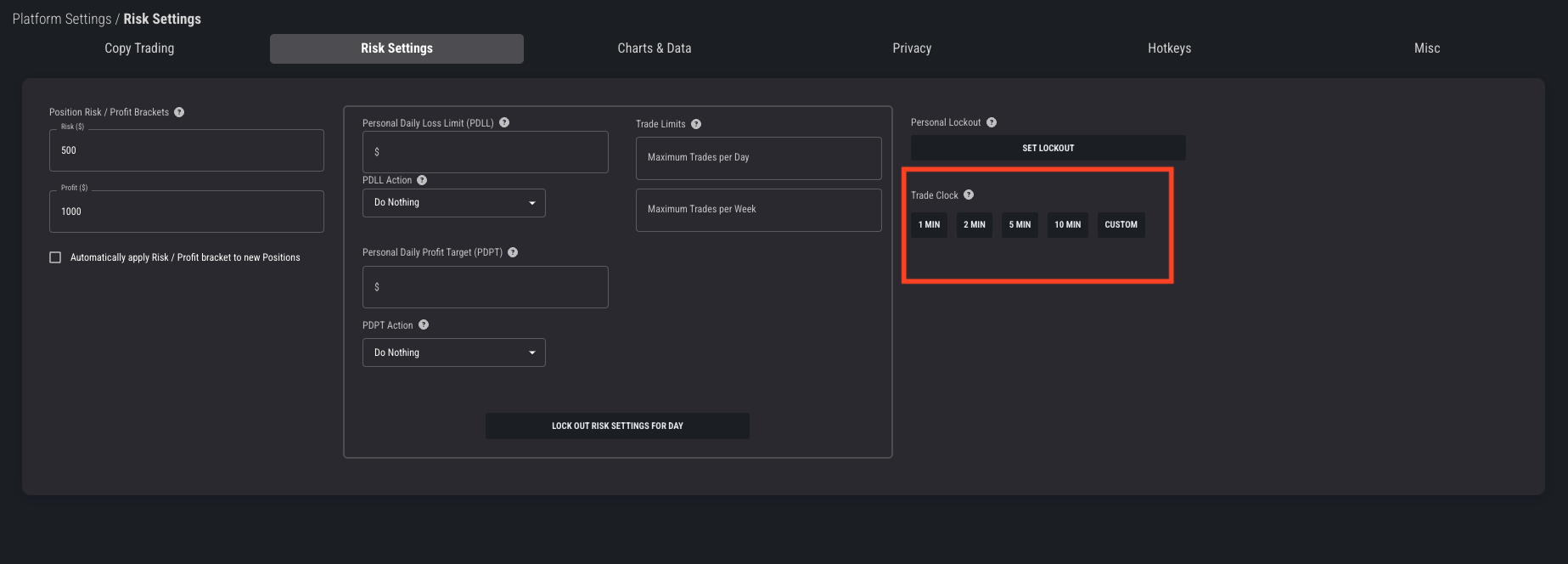Open the PDLL Action dropdown

tap(453, 203)
